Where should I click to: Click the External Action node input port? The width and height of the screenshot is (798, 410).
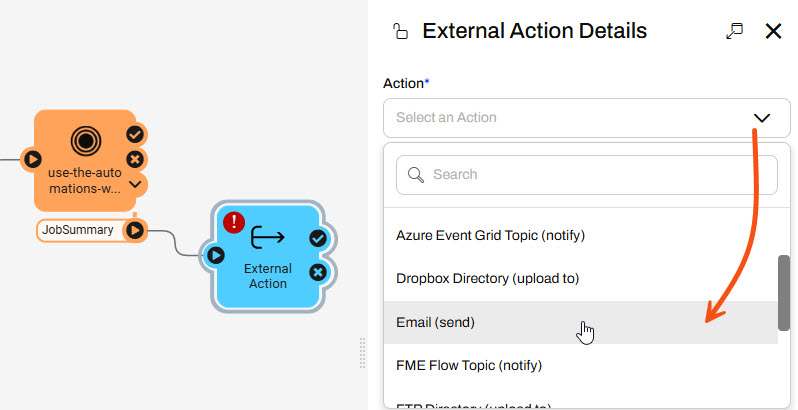click(x=215, y=255)
